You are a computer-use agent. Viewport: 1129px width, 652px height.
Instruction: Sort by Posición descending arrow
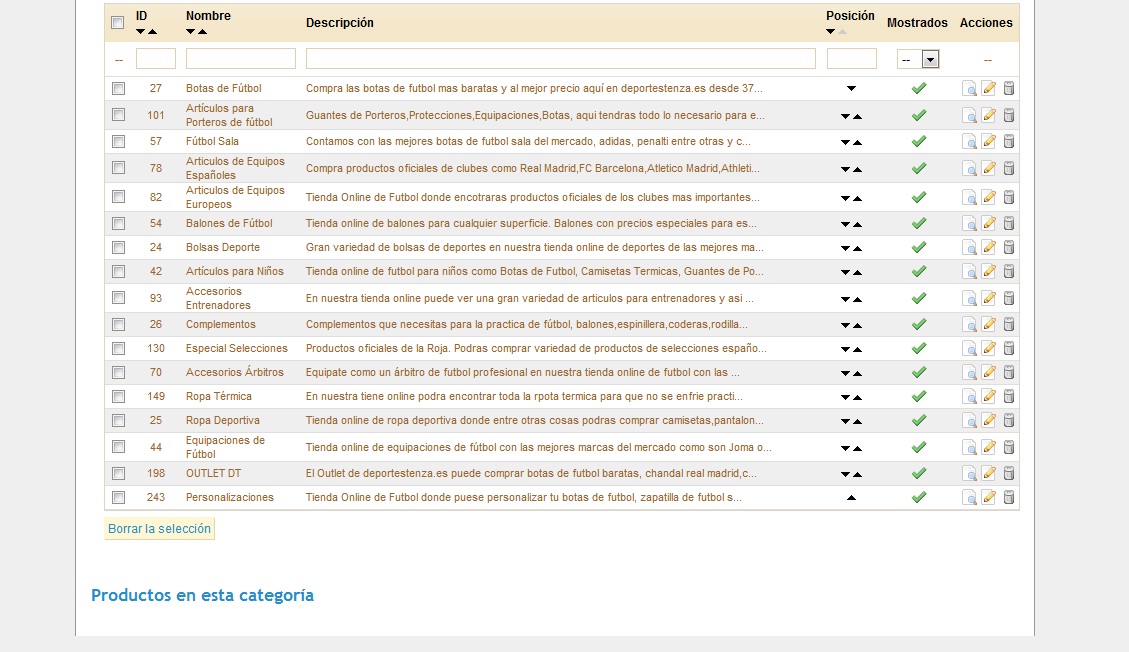(x=831, y=32)
